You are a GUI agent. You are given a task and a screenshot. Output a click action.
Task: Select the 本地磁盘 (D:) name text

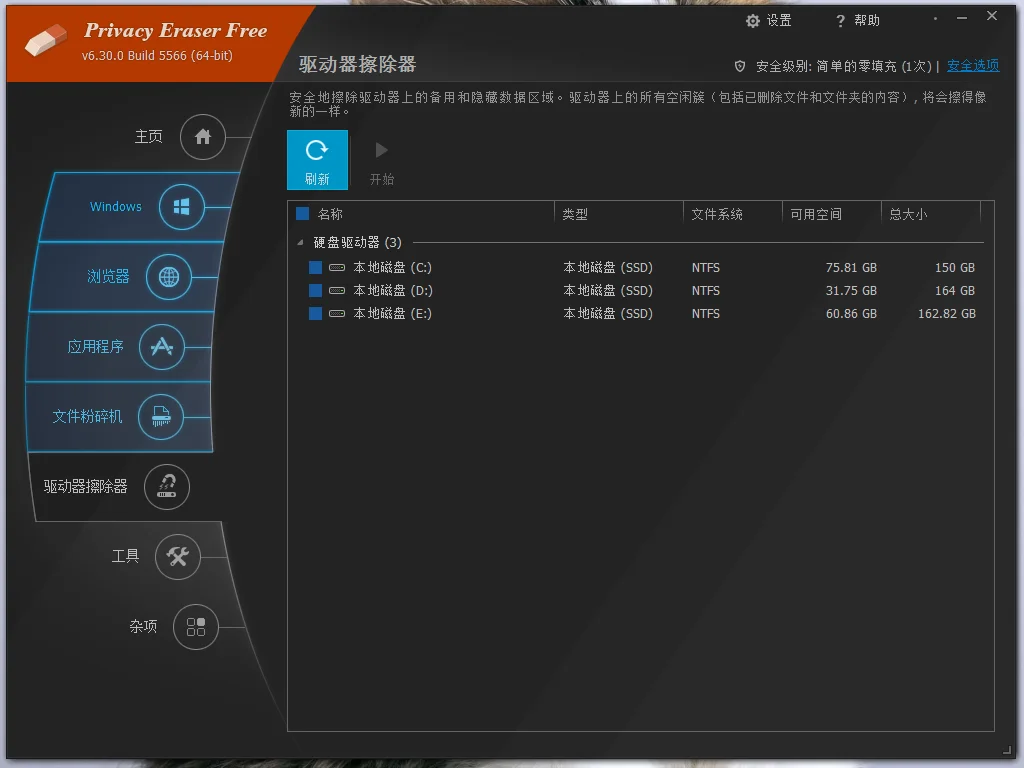(x=392, y=291)
